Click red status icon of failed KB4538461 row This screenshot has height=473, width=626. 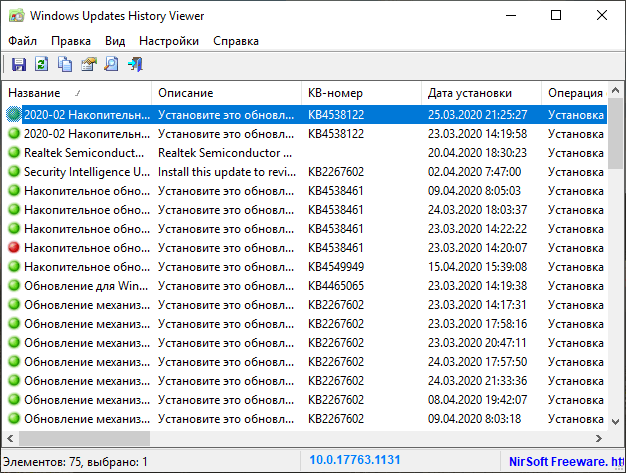(x=14, y=247)
